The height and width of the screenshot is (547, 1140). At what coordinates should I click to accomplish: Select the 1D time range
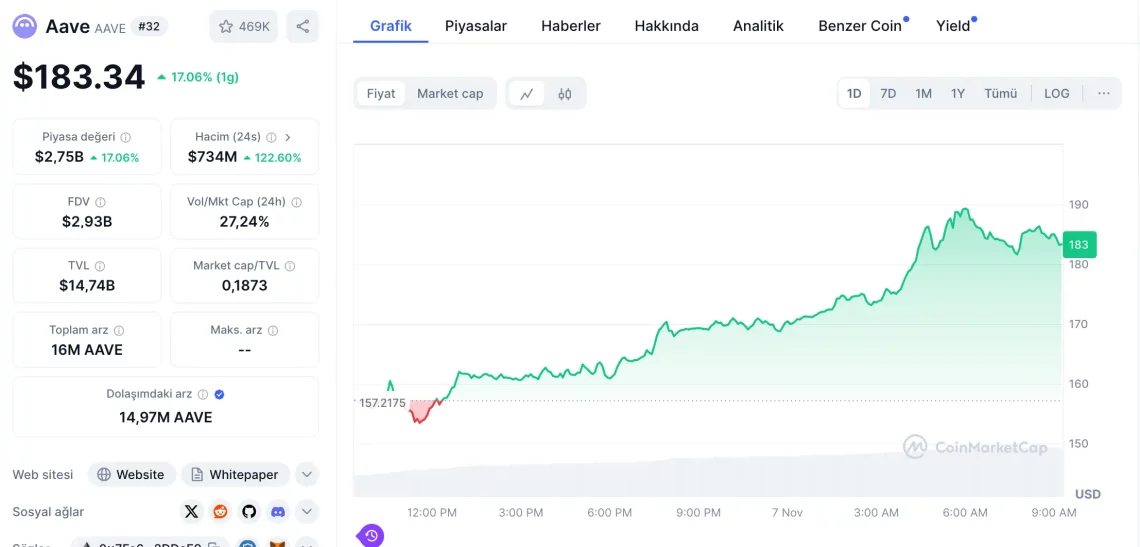coord(854,94)
